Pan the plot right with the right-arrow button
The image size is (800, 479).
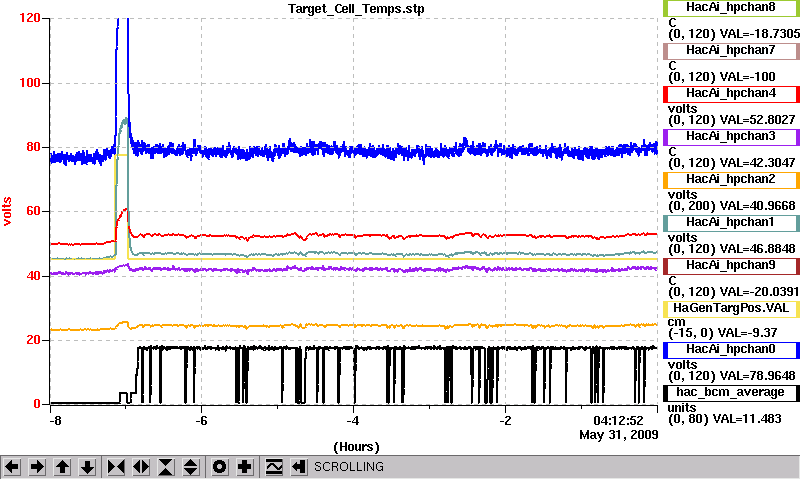tap(37, 467)
